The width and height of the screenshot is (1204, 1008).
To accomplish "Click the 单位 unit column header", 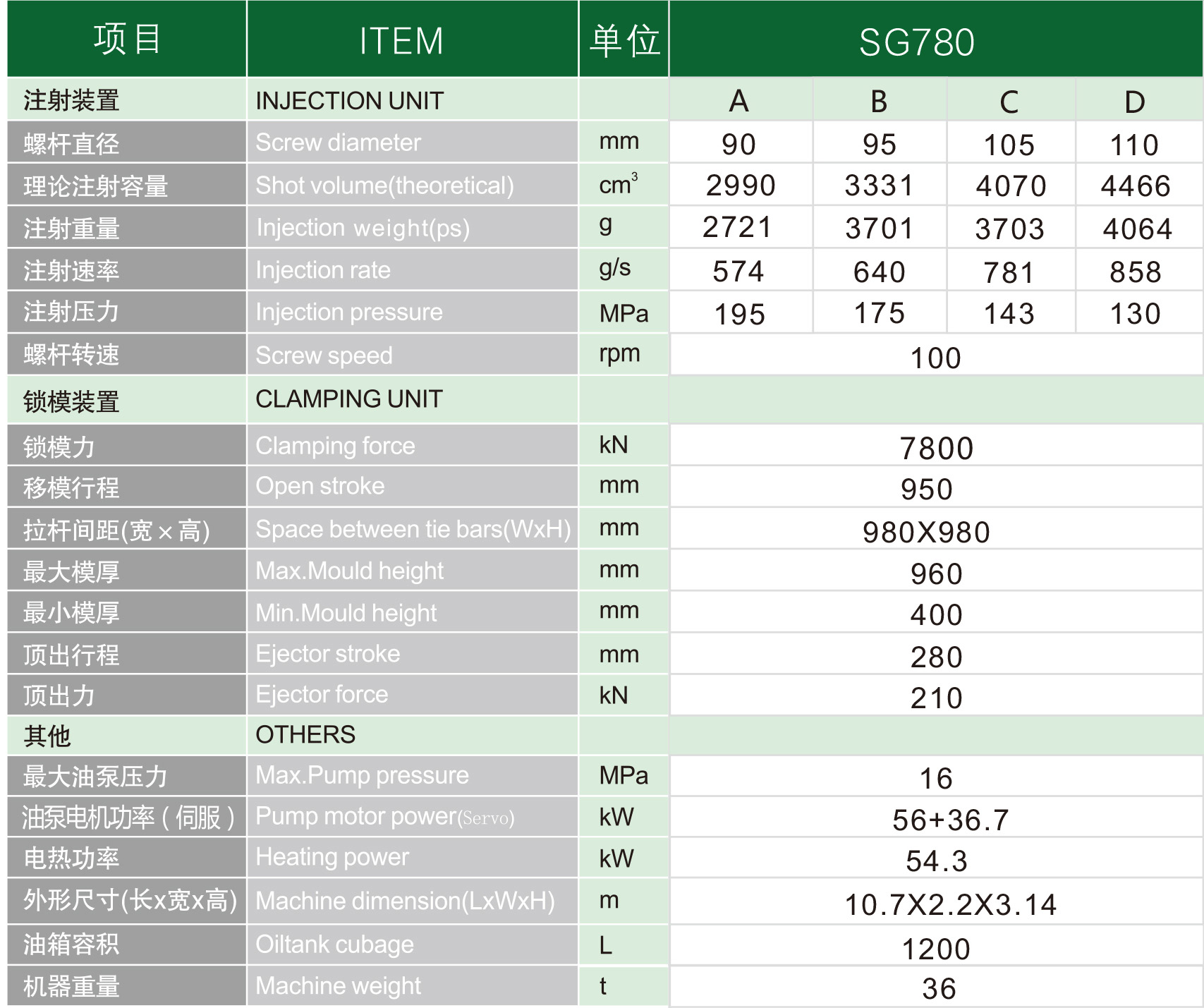I will 622,40.
